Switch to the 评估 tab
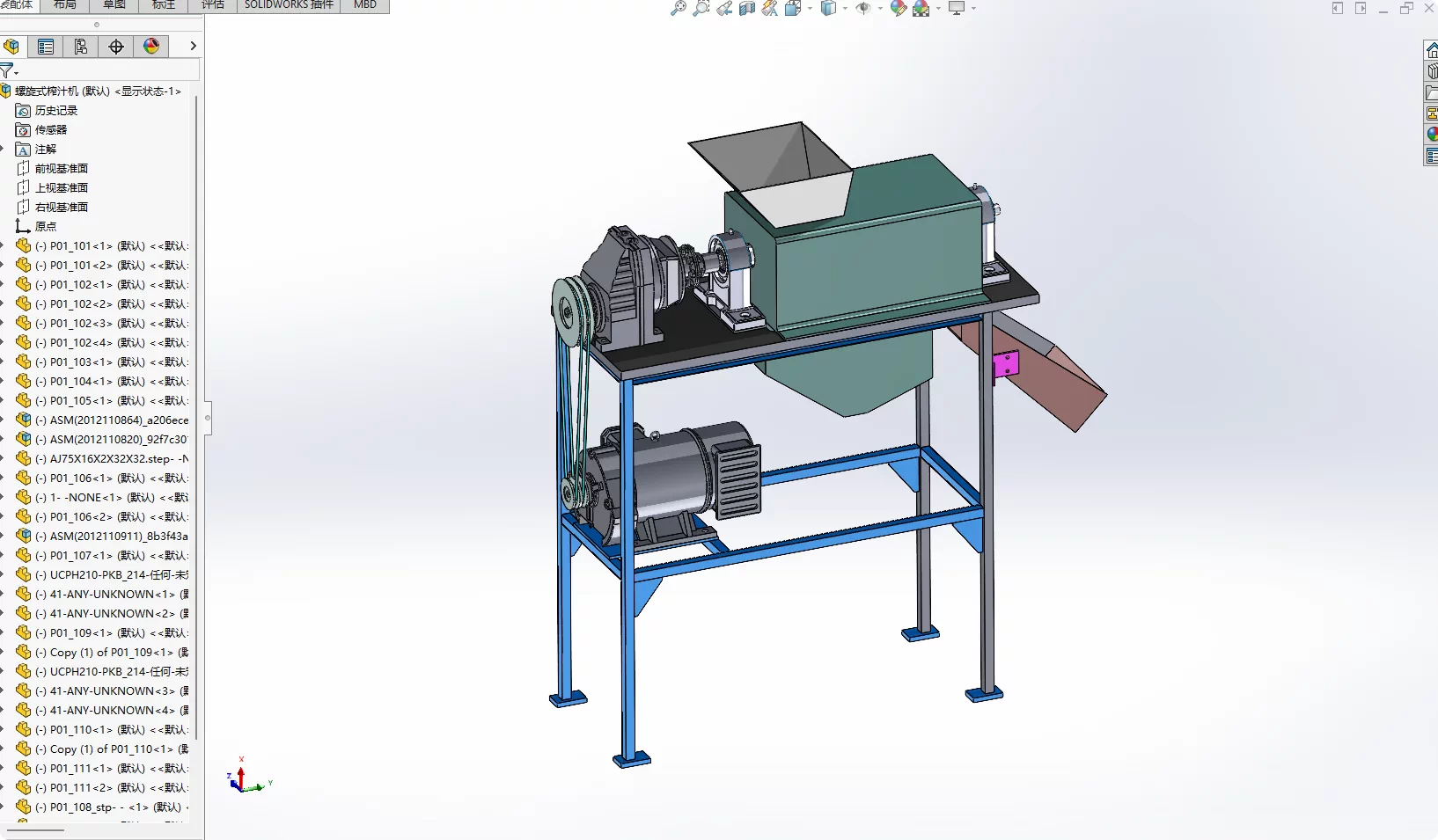The height and width of the screenshot is (840, 1438). 213,5
